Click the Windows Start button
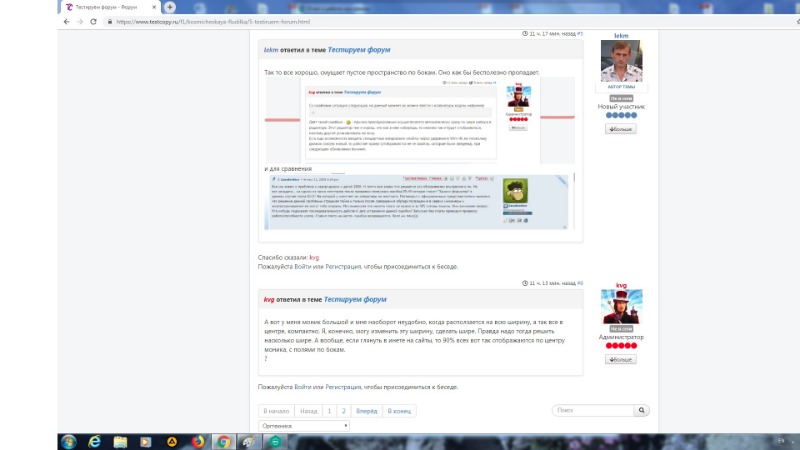The width and height of the screenshot is (800, 450). click(69, 440)
